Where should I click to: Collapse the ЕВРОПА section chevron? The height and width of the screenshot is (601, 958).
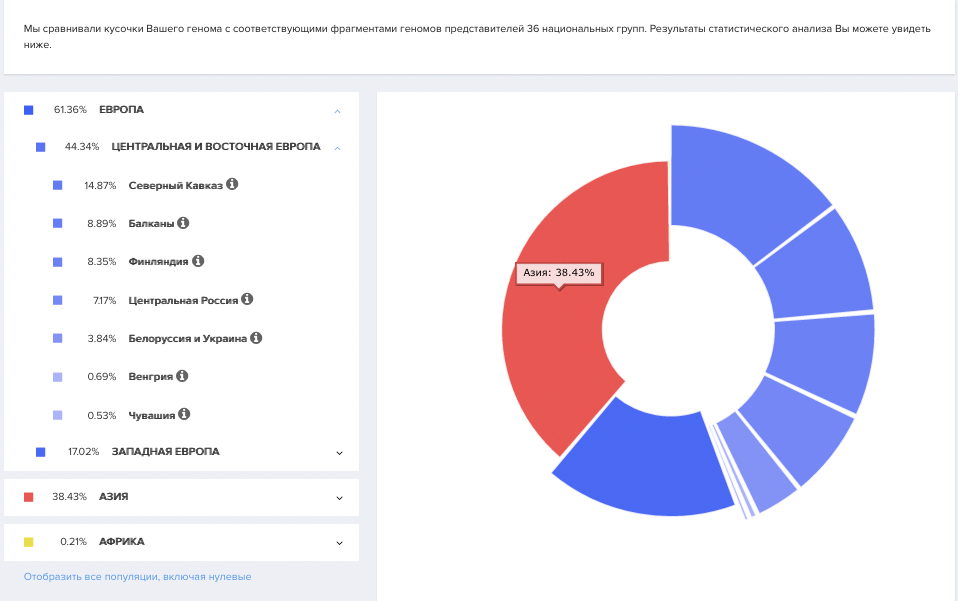[x=337, y=110]
